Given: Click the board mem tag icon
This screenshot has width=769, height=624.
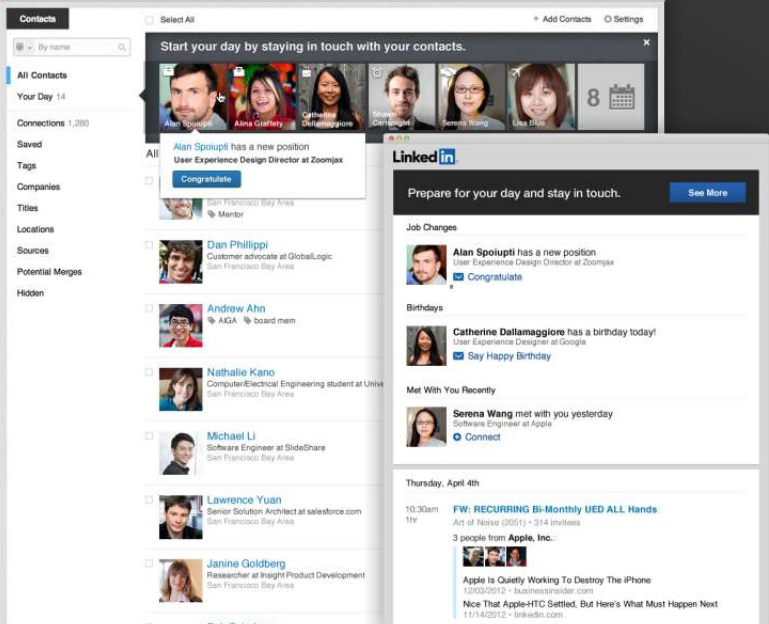Looking at the screenshot, I should tap(248, 321).
